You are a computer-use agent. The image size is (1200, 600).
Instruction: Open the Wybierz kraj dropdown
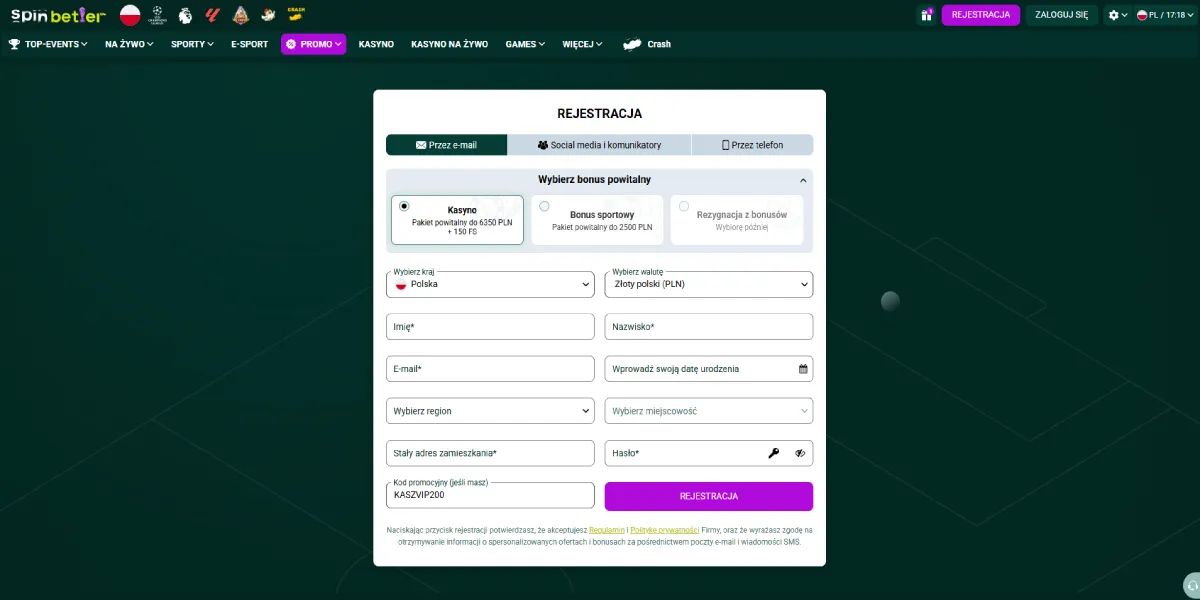pyautogui.click(x=490, y=284)
